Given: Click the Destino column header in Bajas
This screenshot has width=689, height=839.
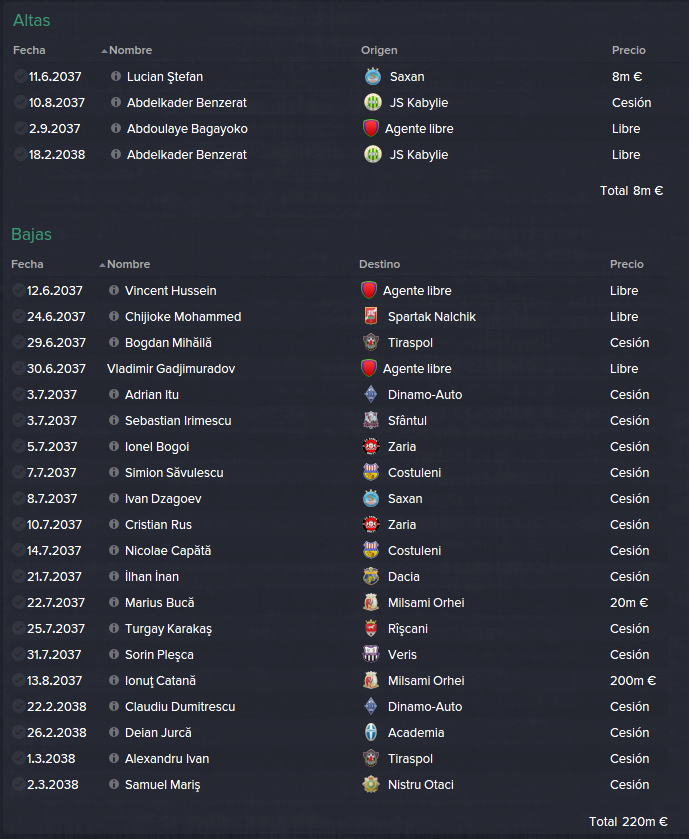Looking at the screenshot, I should coord(379,264).
